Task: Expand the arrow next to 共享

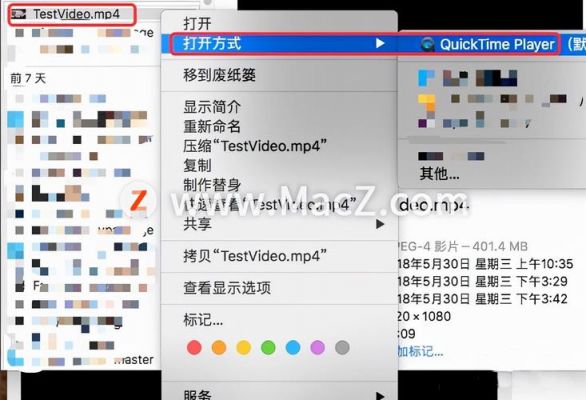Action: [x=380, y=224]
